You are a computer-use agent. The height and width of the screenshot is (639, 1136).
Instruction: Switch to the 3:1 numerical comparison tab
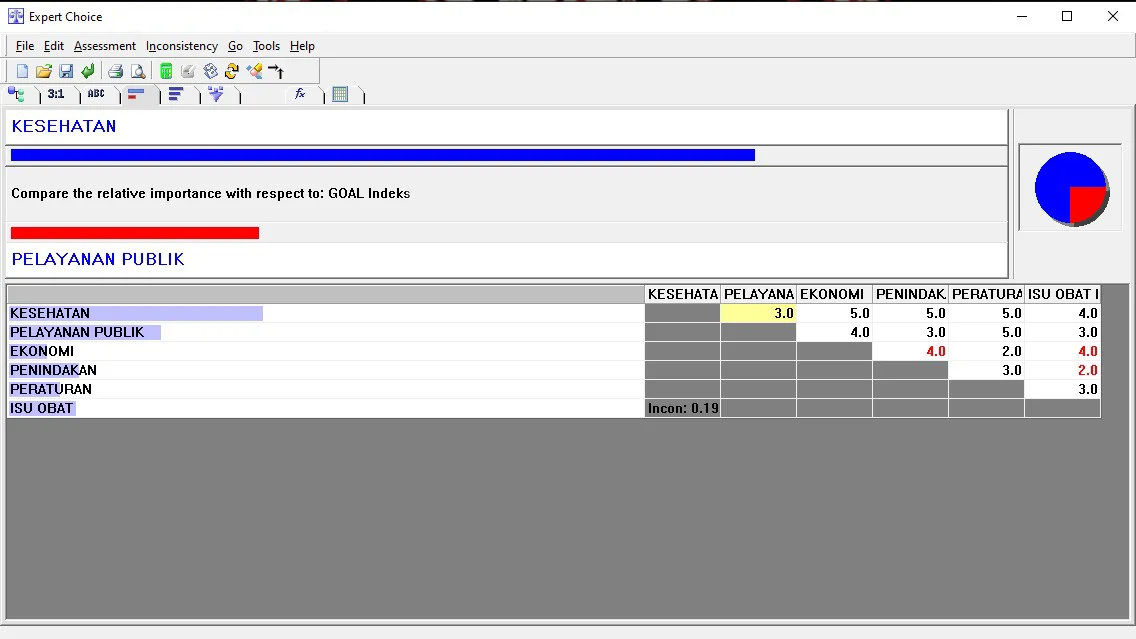[x=56, y=94]
